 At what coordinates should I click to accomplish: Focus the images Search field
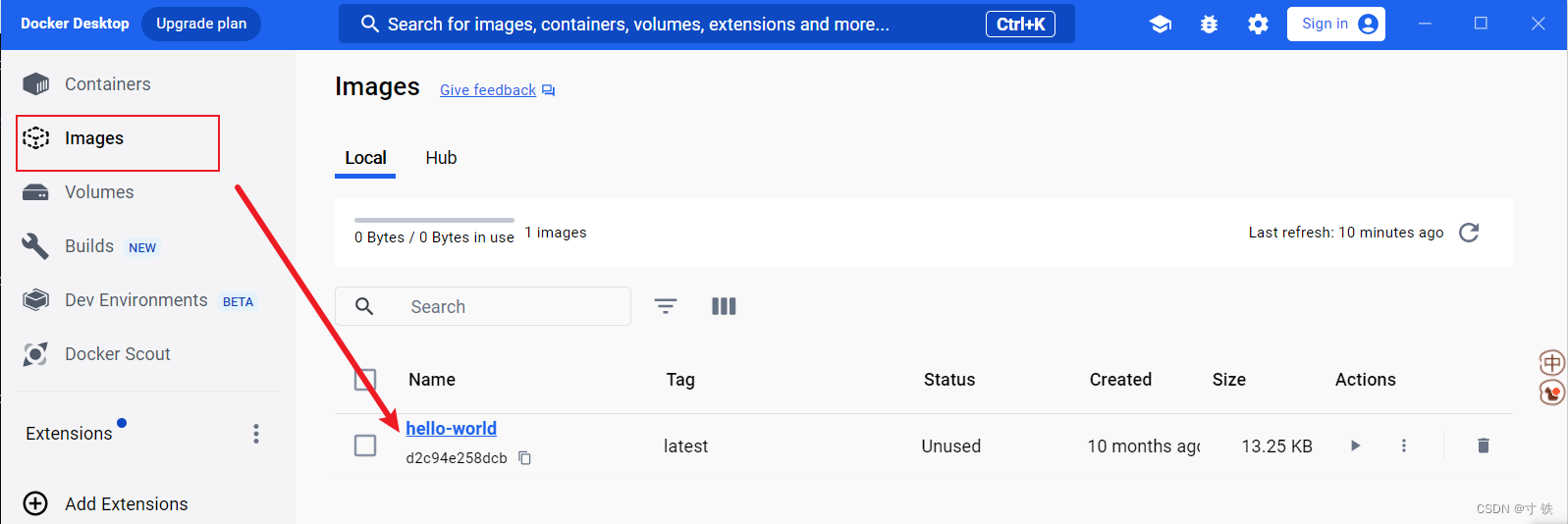pos(483,306)
